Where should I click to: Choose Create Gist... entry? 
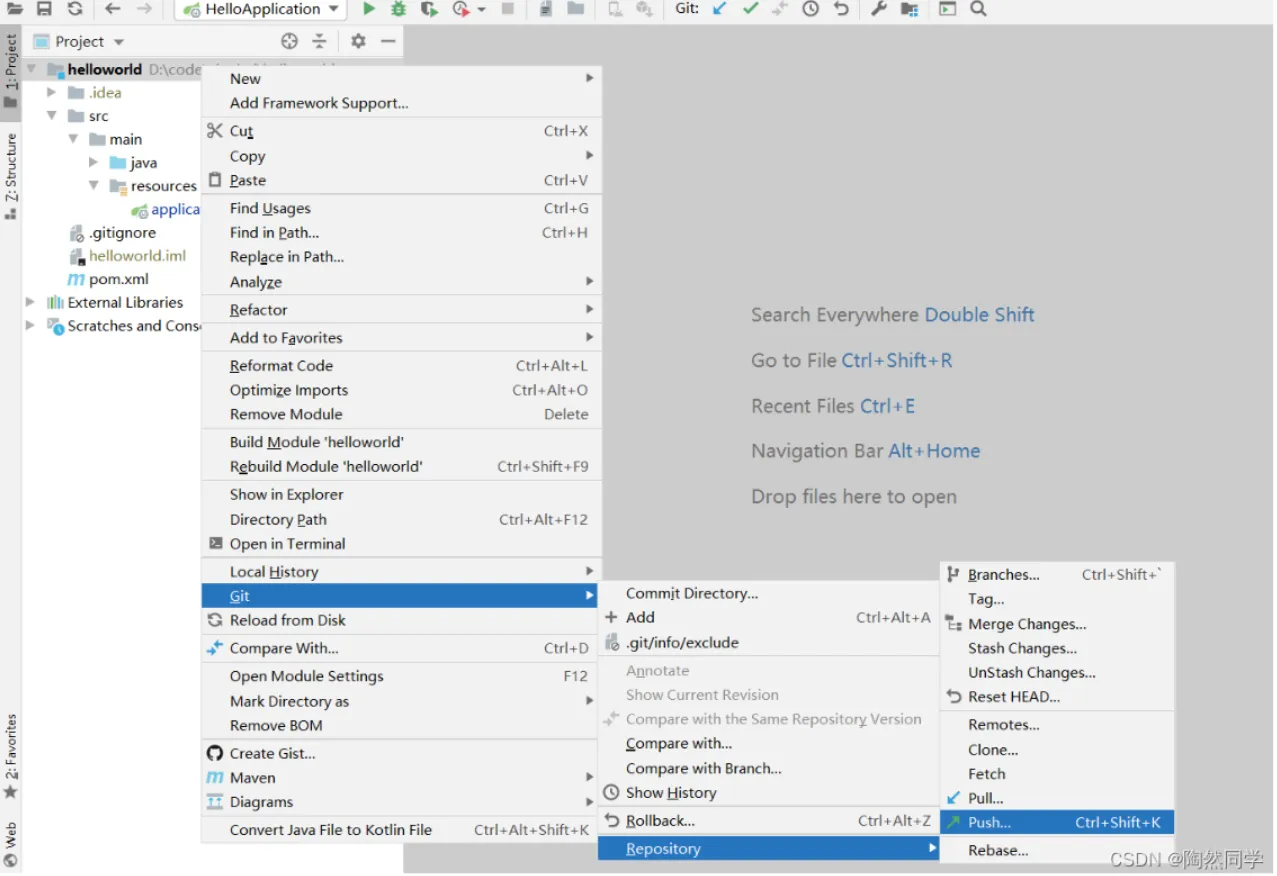[x=401, y=754]
